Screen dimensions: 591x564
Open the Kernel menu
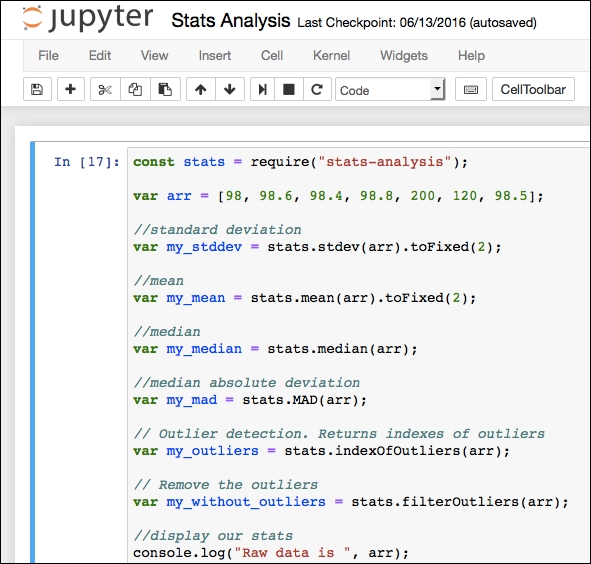tap(331, 56)
